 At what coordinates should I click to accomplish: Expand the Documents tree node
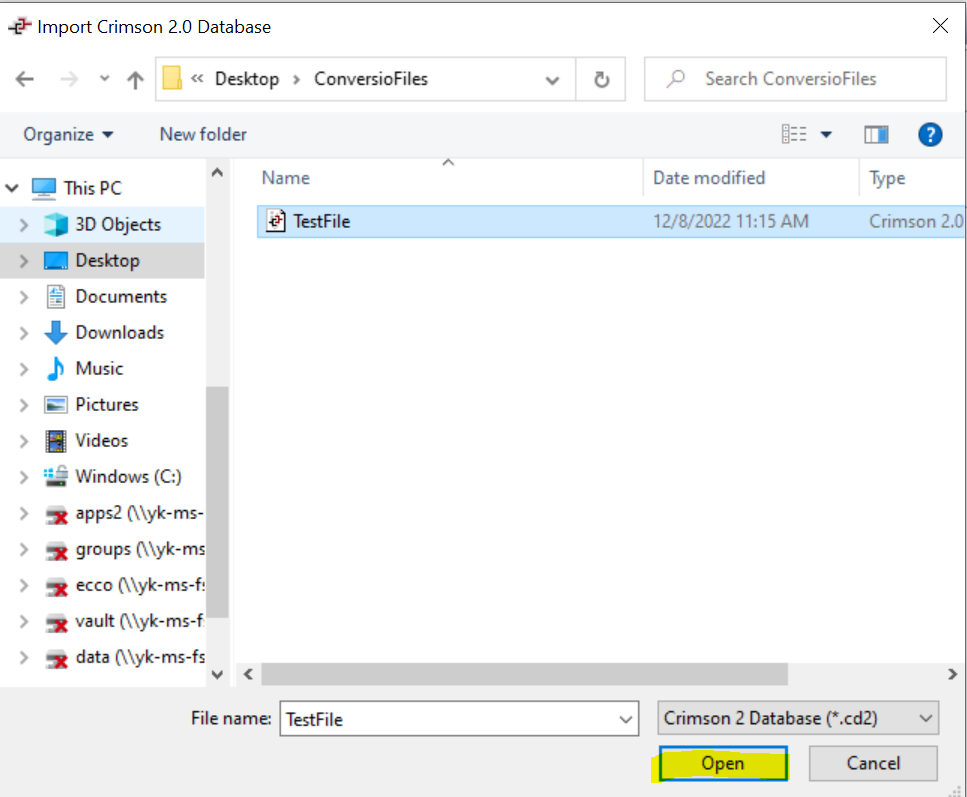click(x=24, y=297)
